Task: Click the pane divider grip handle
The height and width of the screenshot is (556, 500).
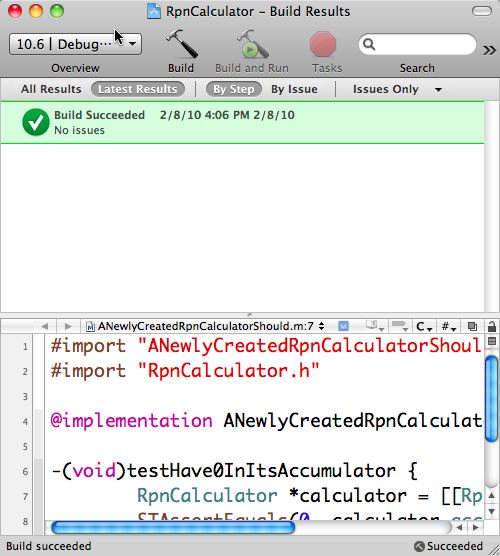Action: click(250, 315)
